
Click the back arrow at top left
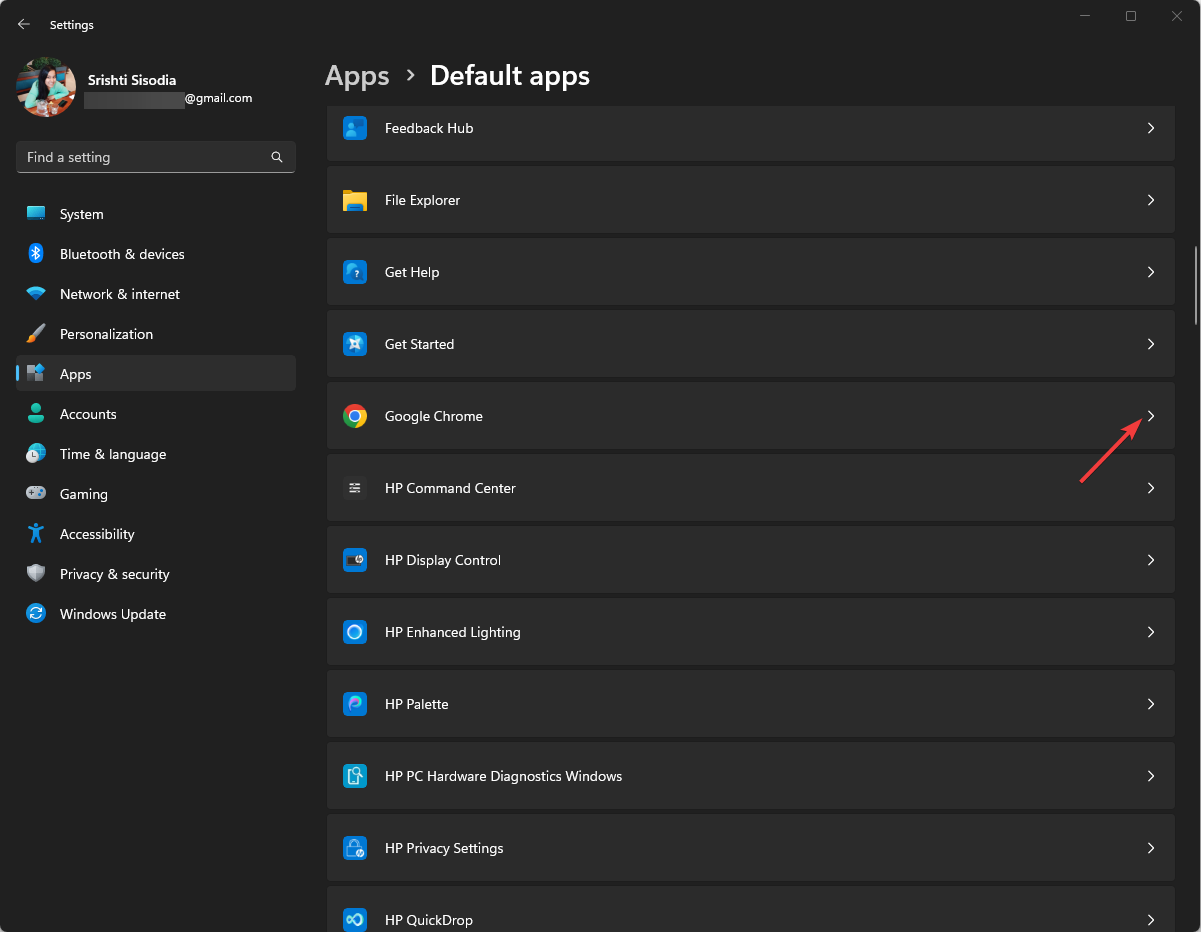[23, 23]
